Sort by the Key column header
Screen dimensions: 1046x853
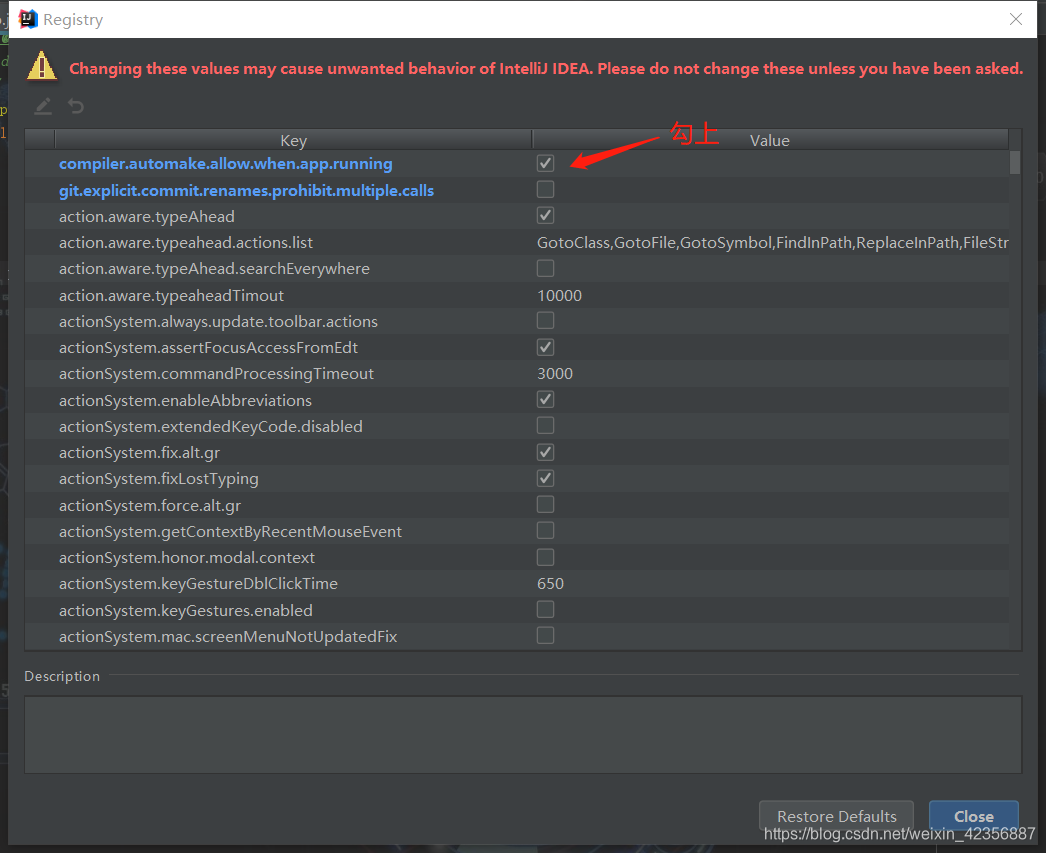click(x=294, y=140)
